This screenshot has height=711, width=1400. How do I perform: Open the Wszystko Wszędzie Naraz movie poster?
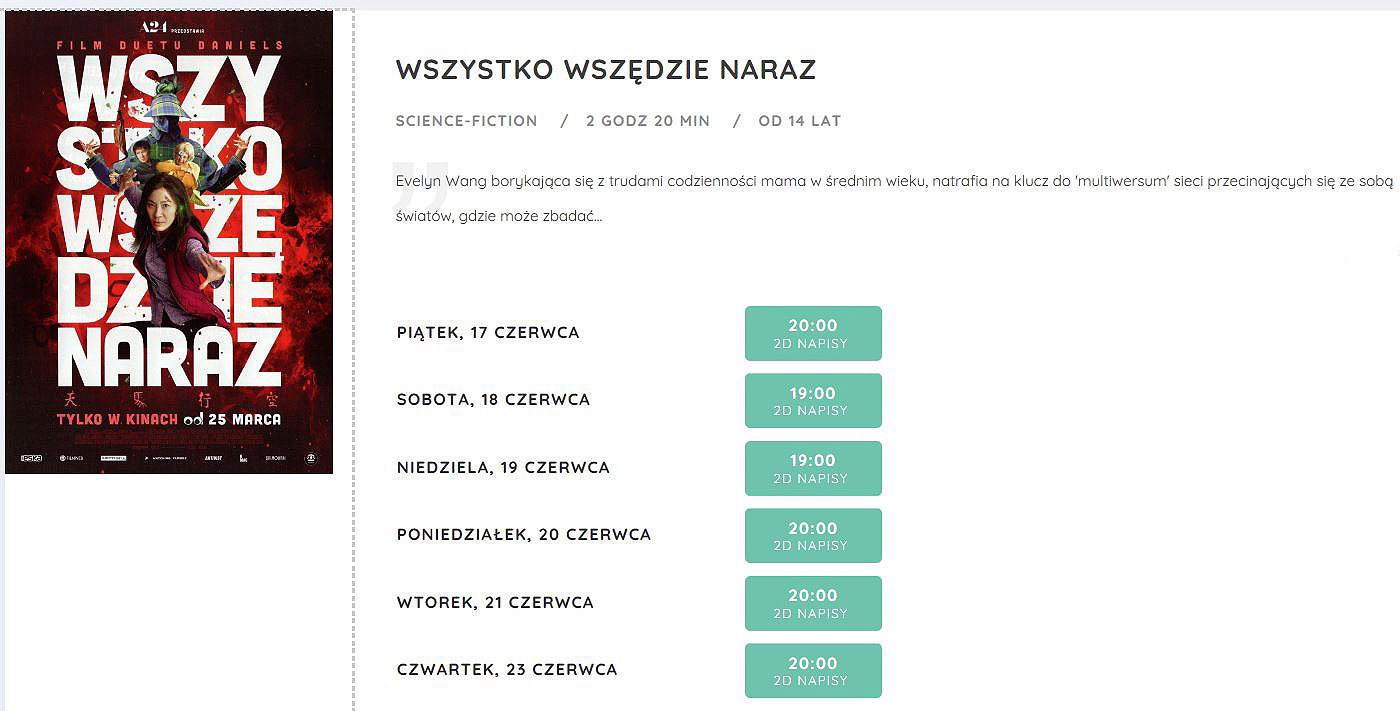pyautogui.click(x=169, y=242)
